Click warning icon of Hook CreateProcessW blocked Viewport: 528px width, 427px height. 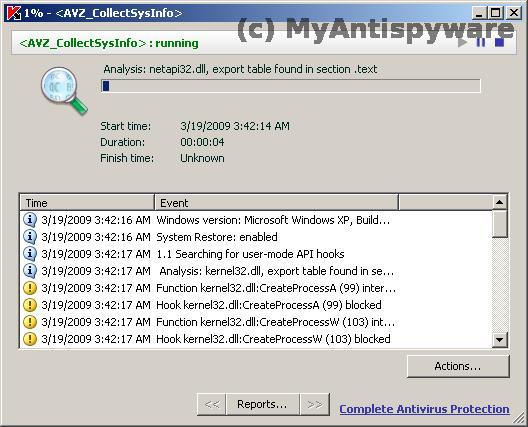click(x=30, y=339)
